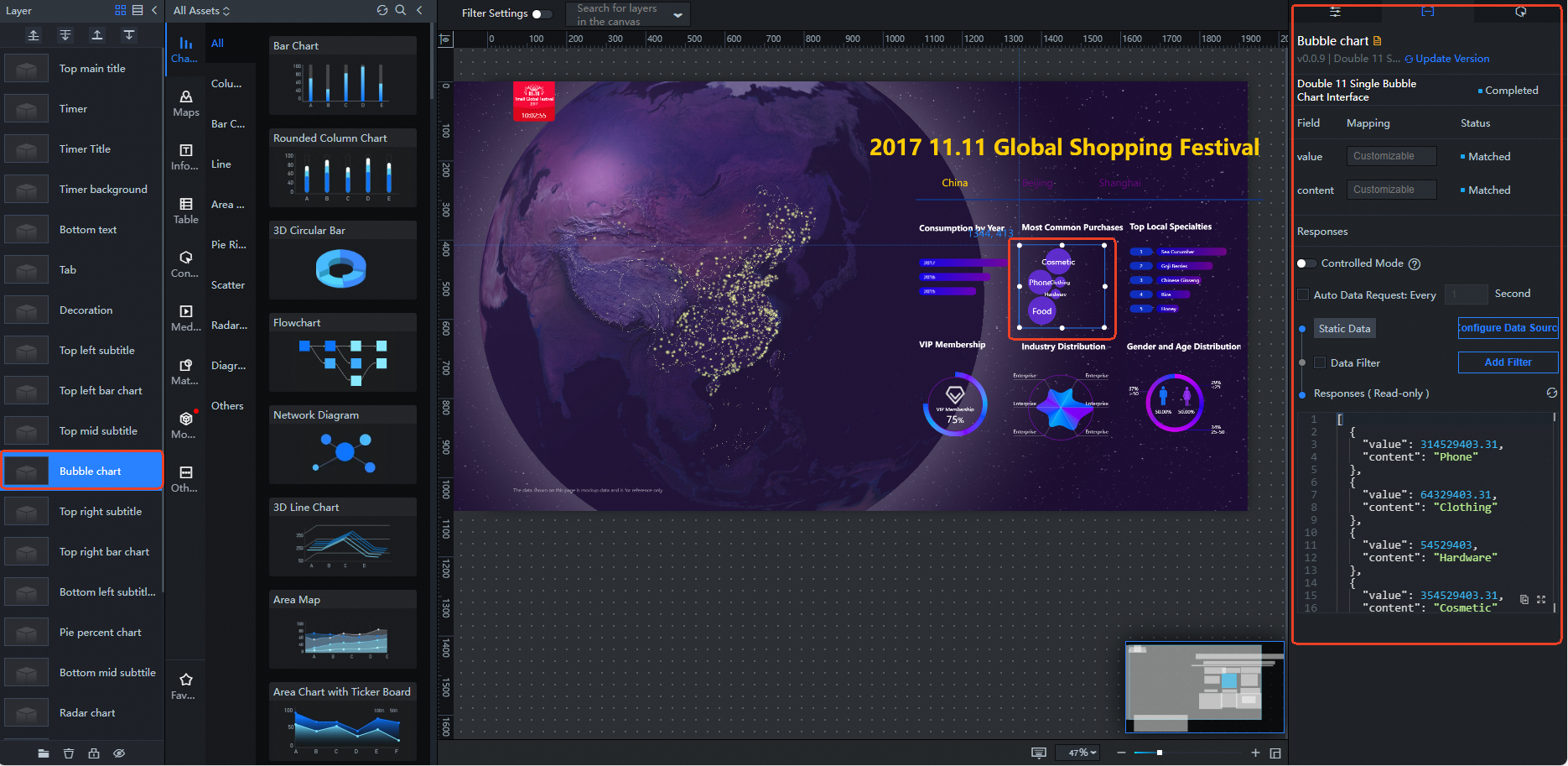Toggle visibility of the selected layer

click(x=119, y=753)
